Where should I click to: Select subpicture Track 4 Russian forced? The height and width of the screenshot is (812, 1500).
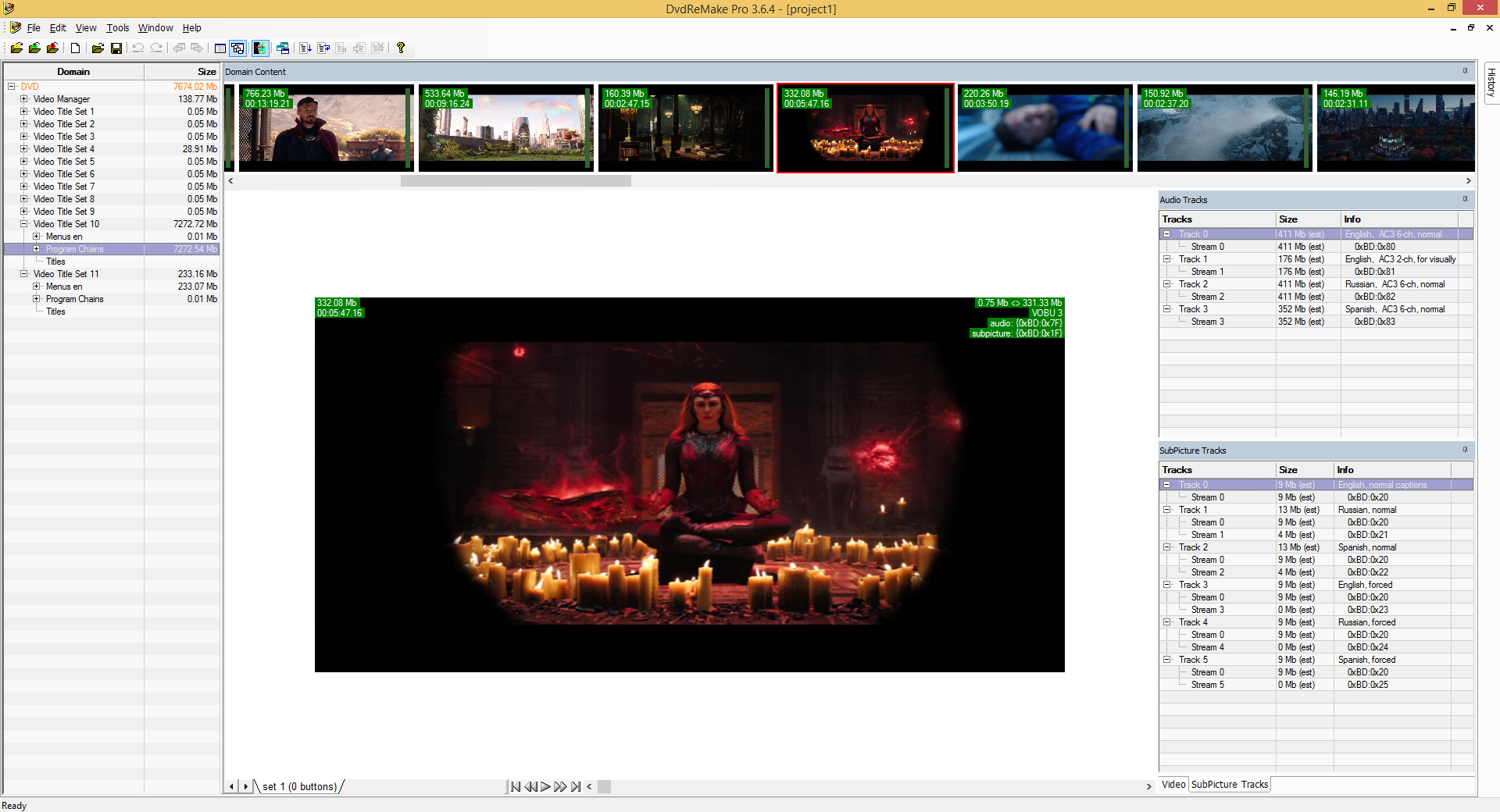(x=1316, y=622)
